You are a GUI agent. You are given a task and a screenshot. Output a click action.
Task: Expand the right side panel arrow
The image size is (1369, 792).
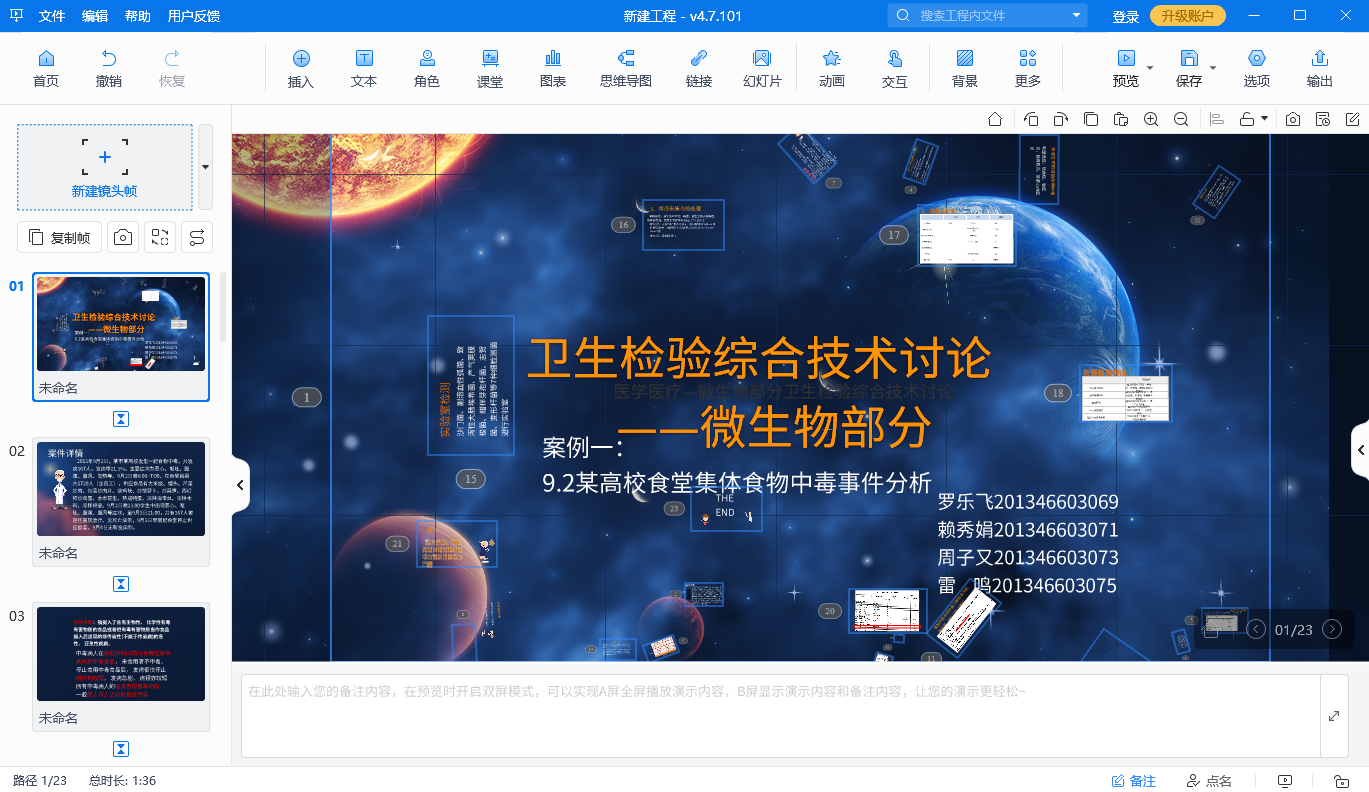[x=1360, y=450]
